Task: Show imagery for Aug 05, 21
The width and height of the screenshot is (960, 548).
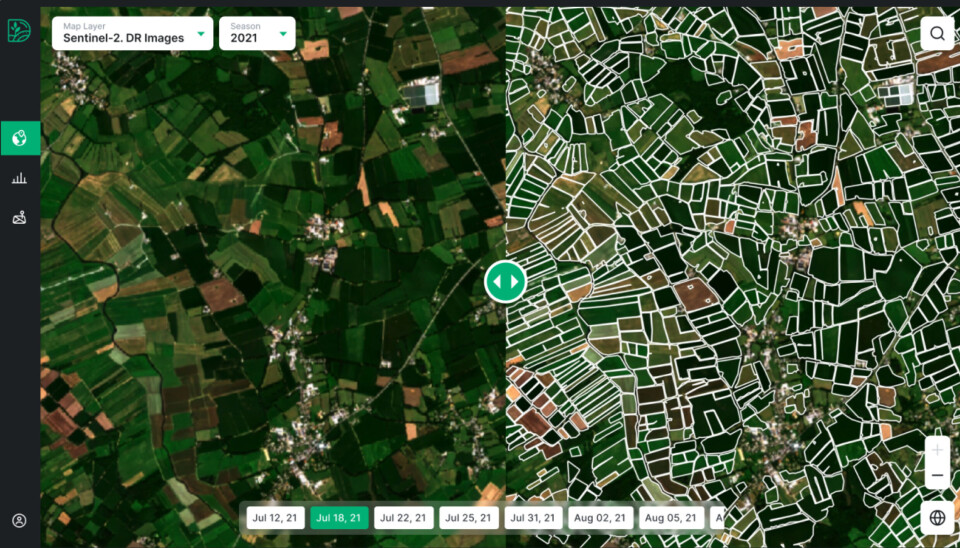Action: 671,518
